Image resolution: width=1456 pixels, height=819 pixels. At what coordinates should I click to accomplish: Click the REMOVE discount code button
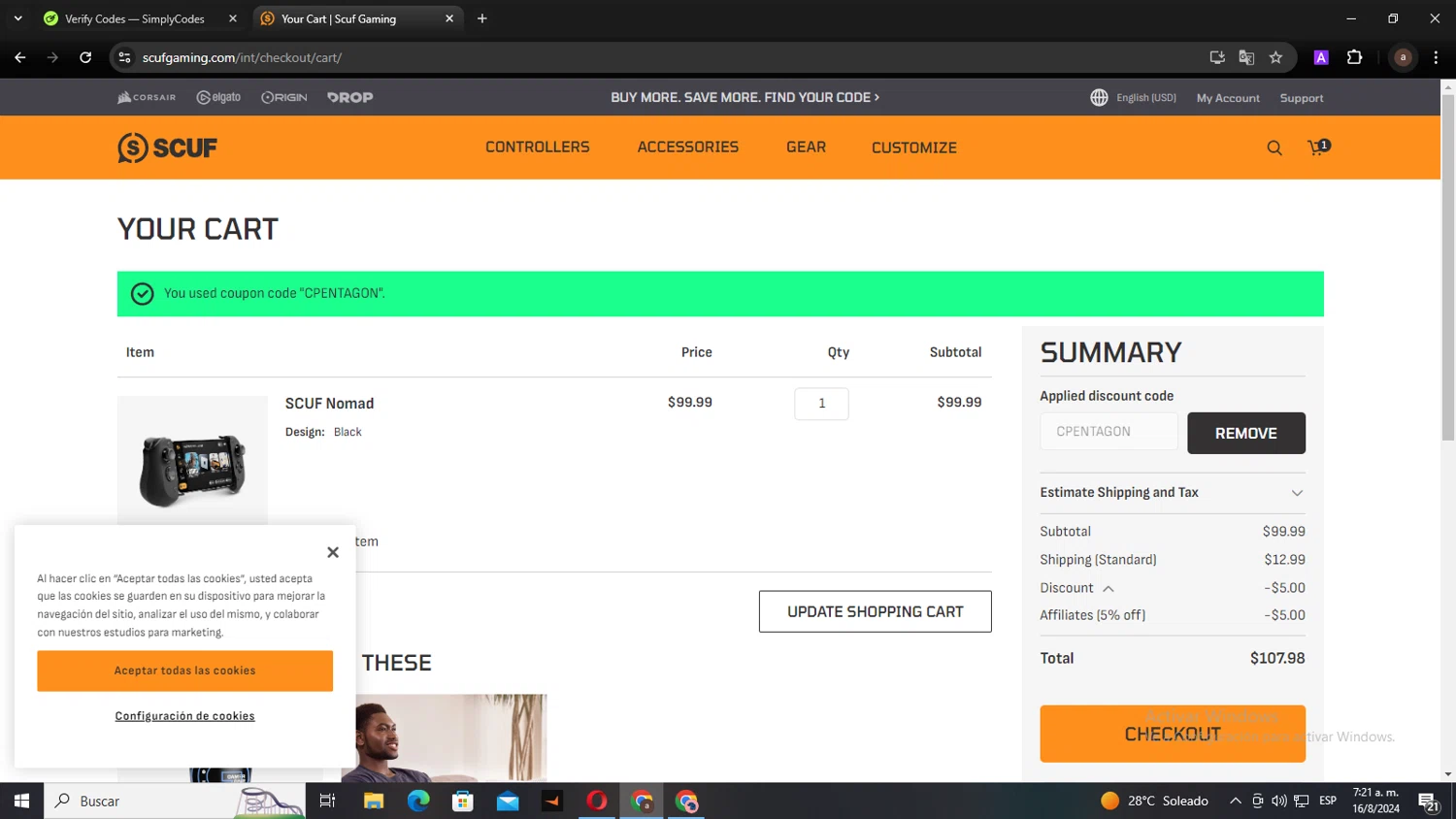point(1245,433)
